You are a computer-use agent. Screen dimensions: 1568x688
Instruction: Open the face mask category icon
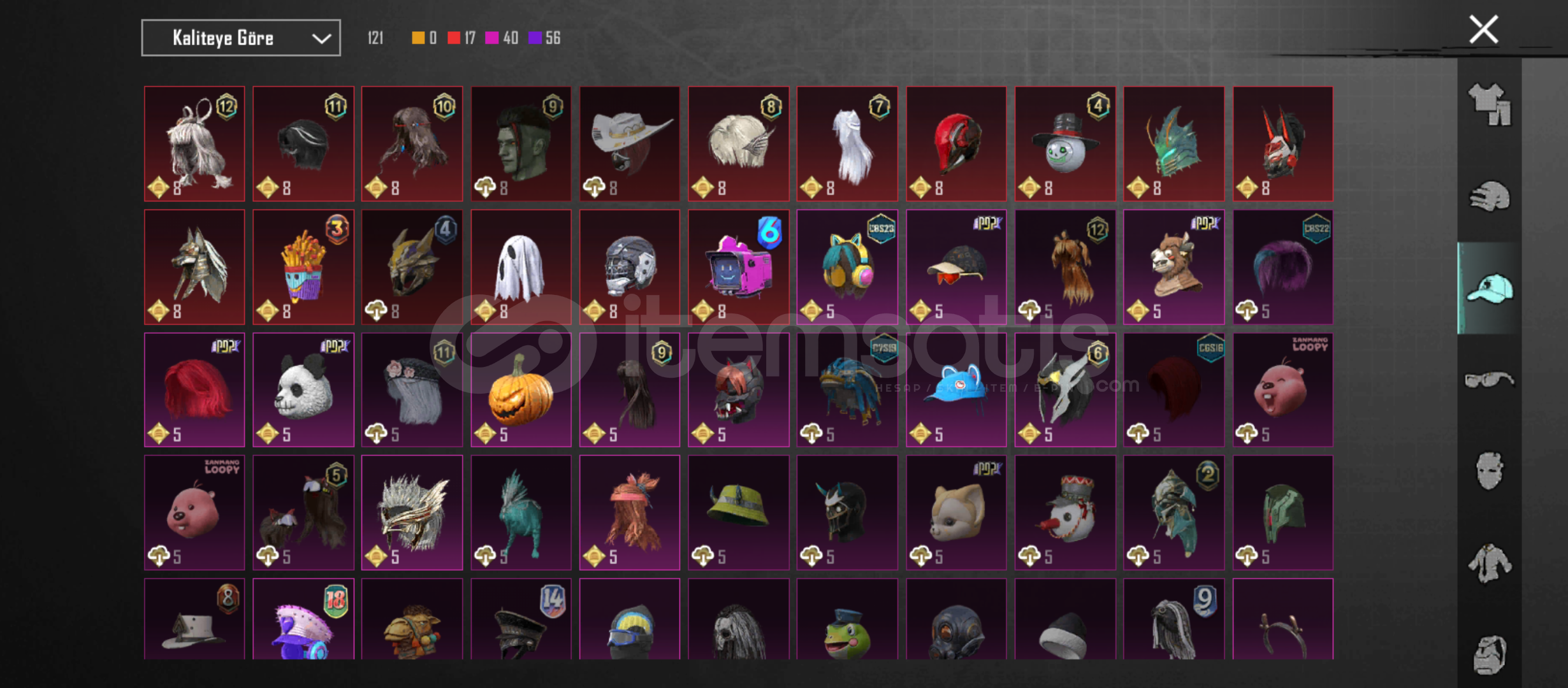point(1489,471)
